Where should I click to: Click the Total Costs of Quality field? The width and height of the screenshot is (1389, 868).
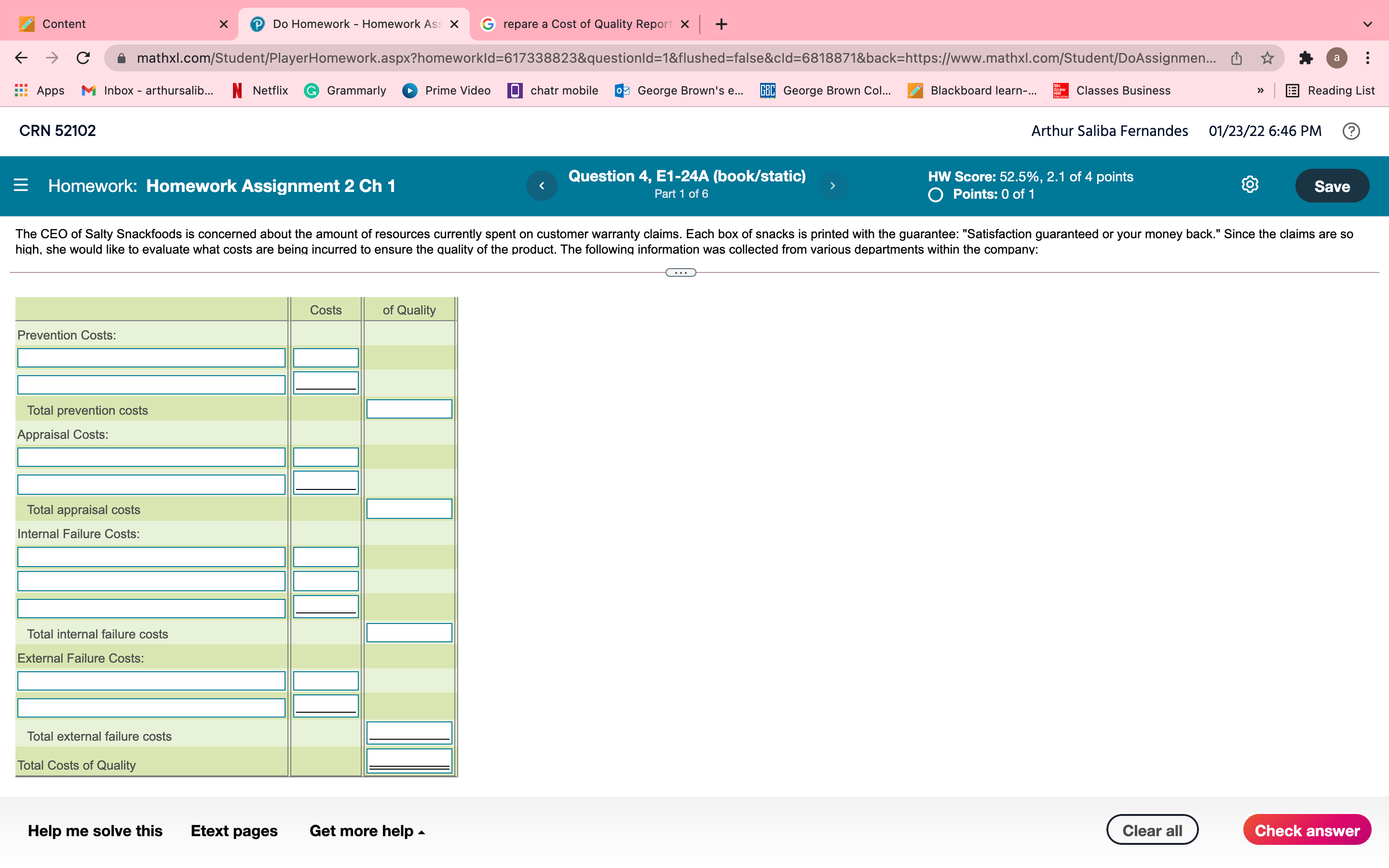coord(409,760)
